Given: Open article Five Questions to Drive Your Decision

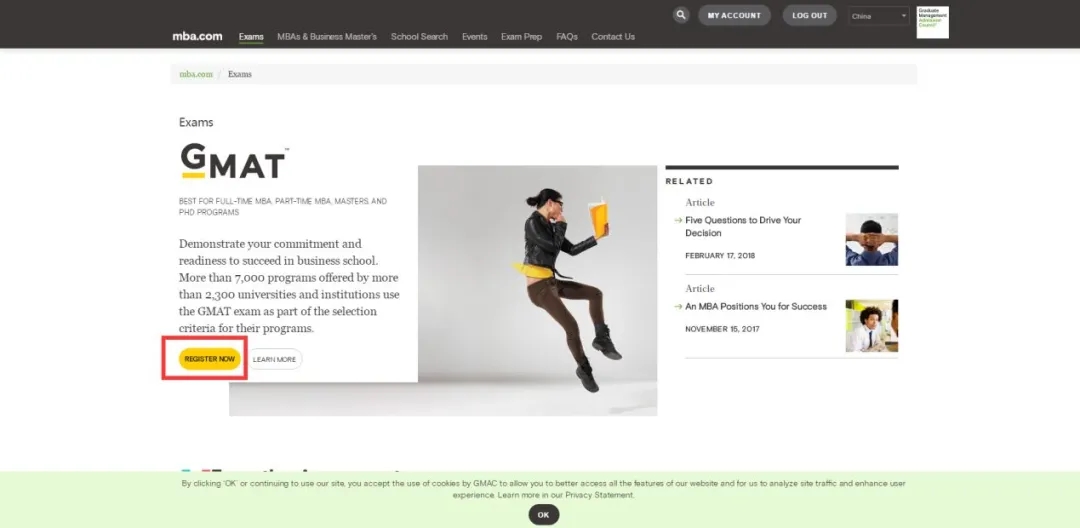Looking at the screenshot, I should pyautogui.click(x=743, y=226).
